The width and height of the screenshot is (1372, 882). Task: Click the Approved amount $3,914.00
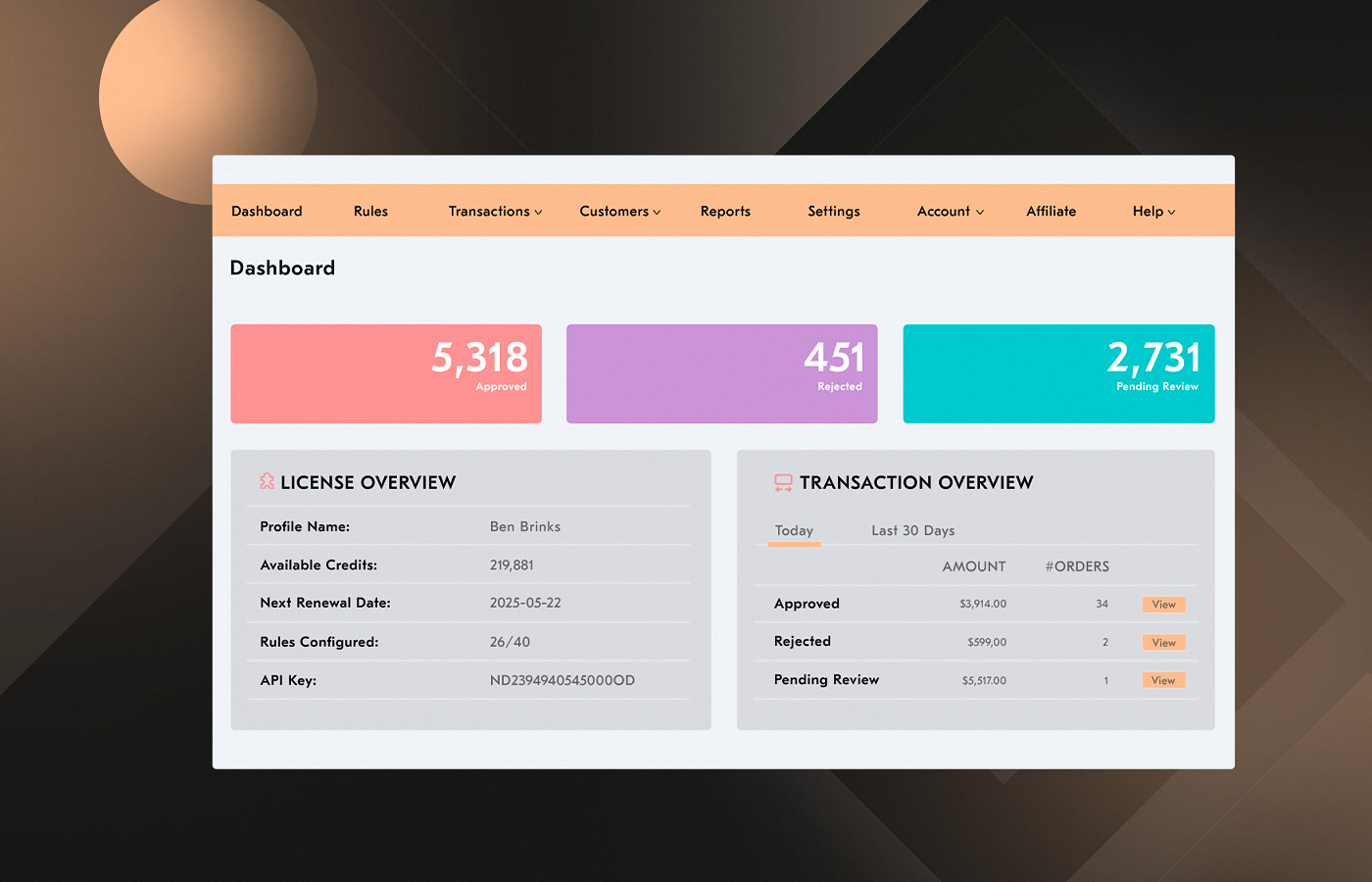click(983, 604)
